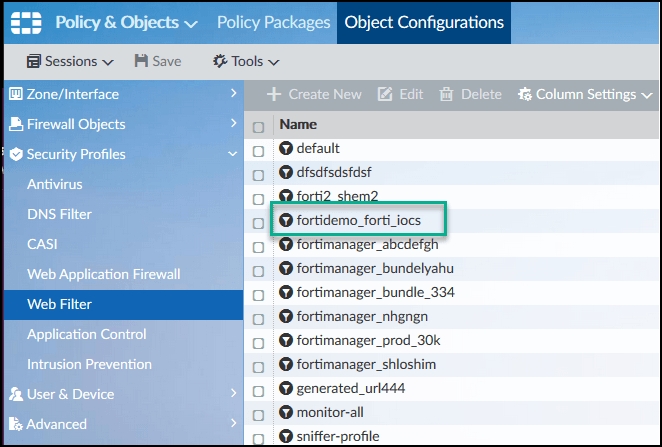Open the Application Control profile list
Screen dimensions: 662x447
[87, 334]
